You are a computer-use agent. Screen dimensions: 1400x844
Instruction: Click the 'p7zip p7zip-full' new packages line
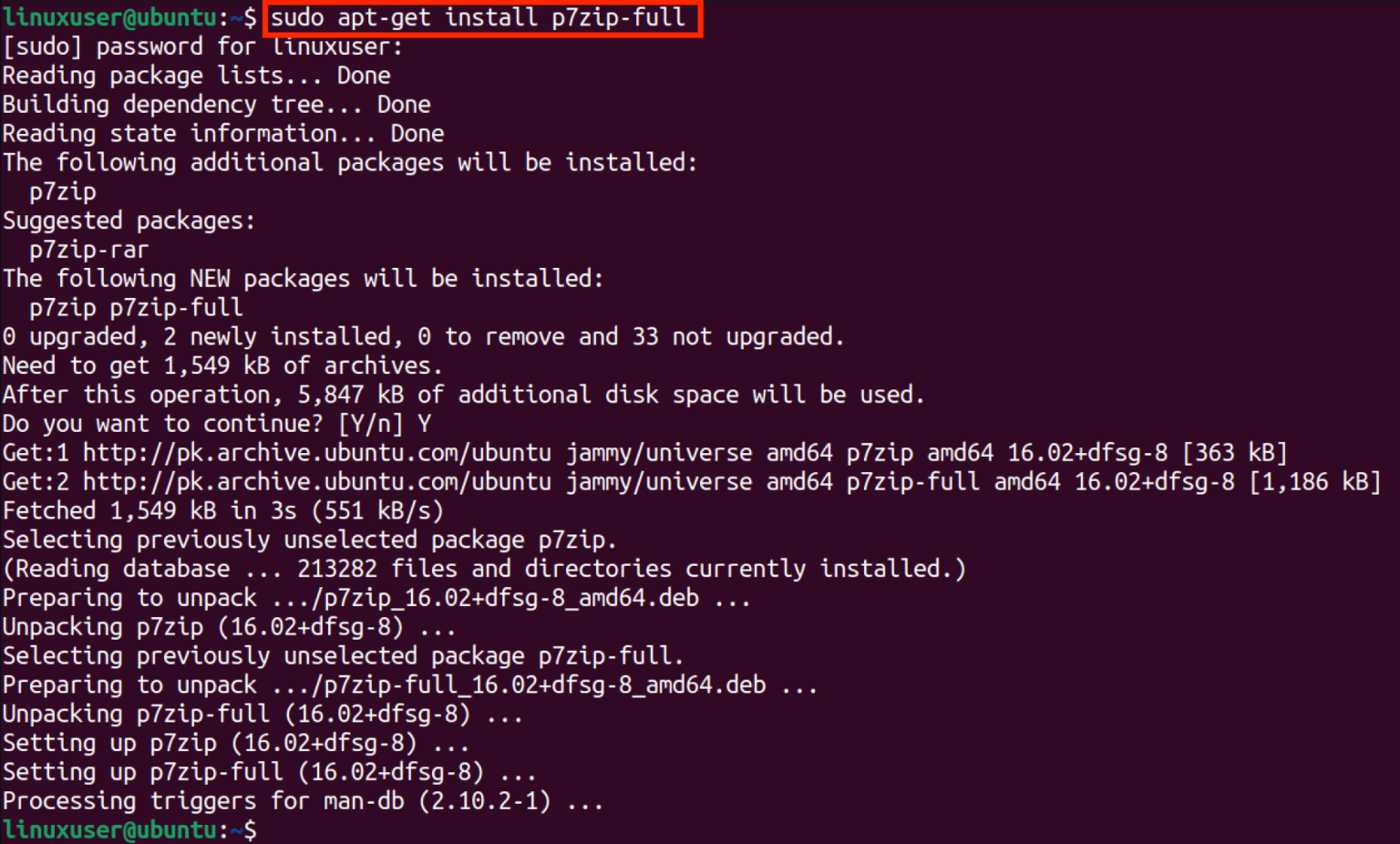click(136, 308)
